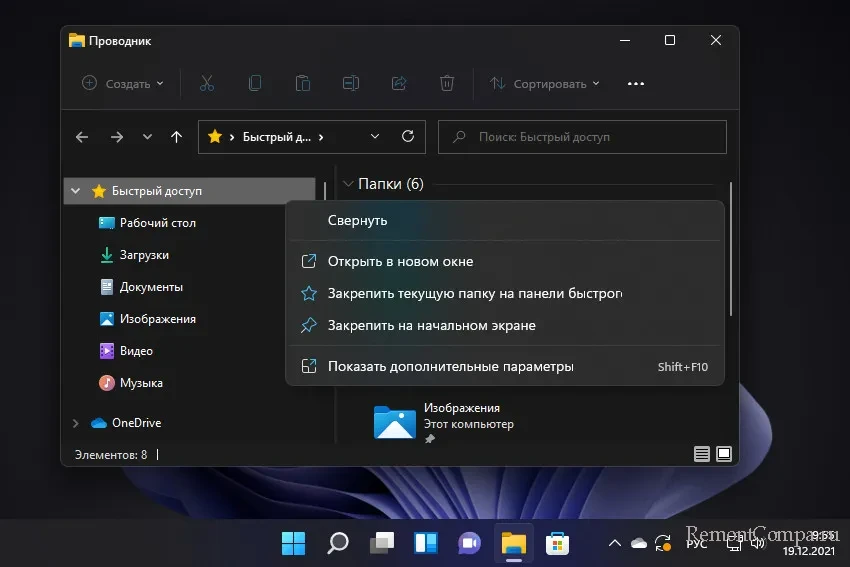Click the Delete trash bin icon
Screen dimensions: 850x567
pyautogui.click(x=448, y=84)
